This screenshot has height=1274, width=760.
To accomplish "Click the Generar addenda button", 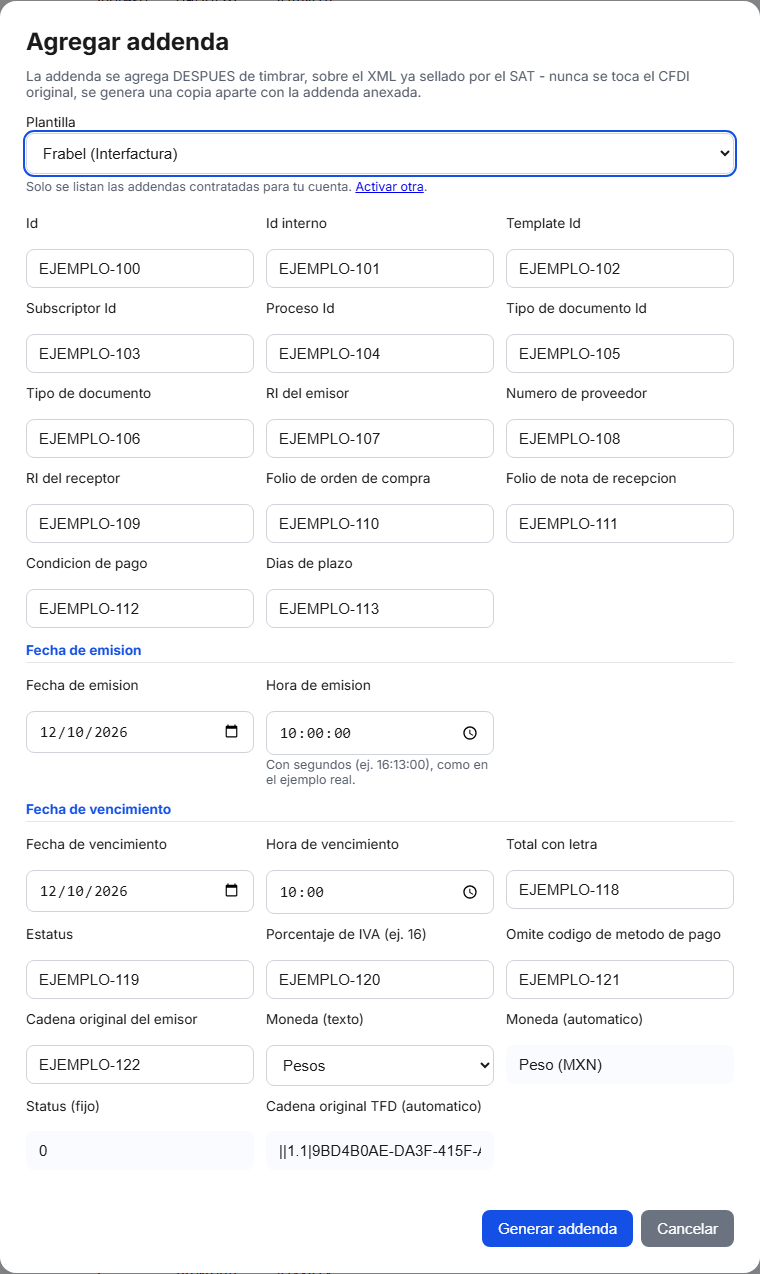I will click(x=557, y=1229).
